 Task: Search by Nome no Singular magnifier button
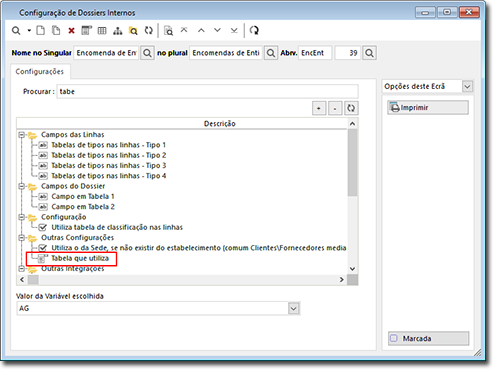tap(147, 53)
